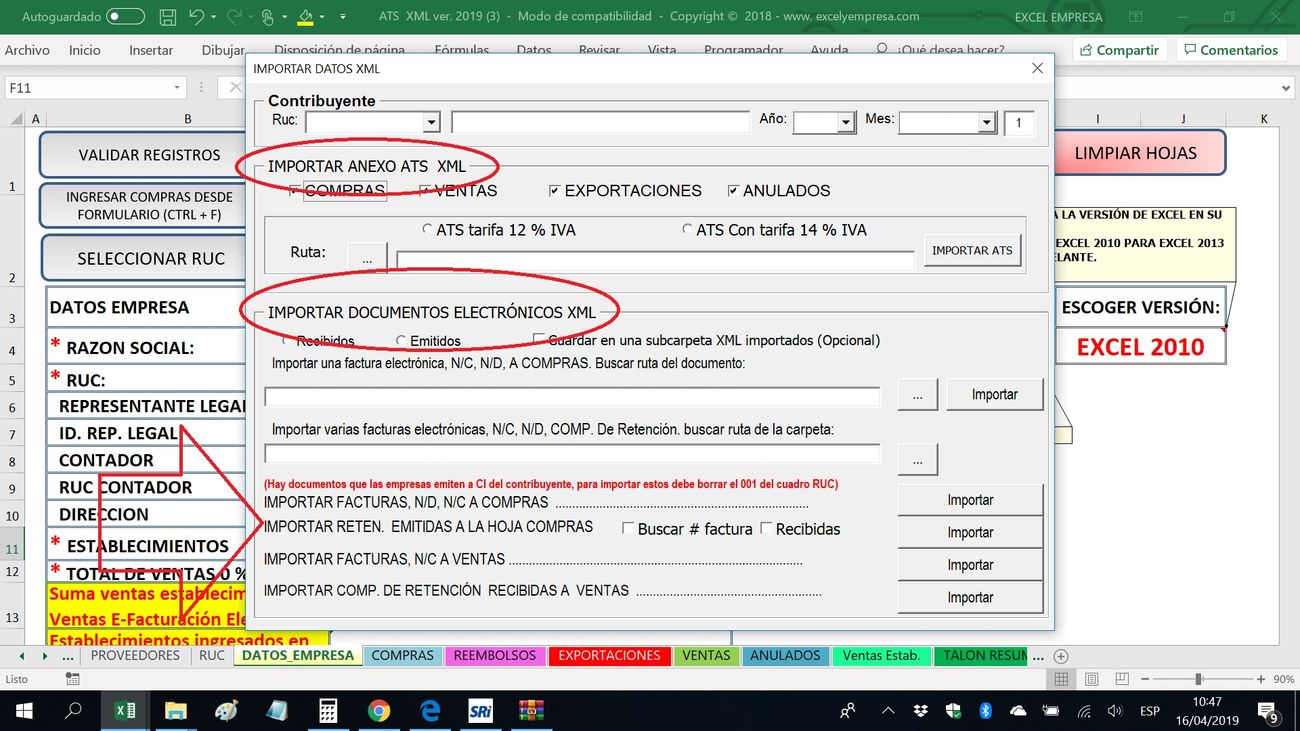Open the Ruc combo box dropdown
Image resolution: width=1300 pixels, height=731 pixels.
[431, 122]
